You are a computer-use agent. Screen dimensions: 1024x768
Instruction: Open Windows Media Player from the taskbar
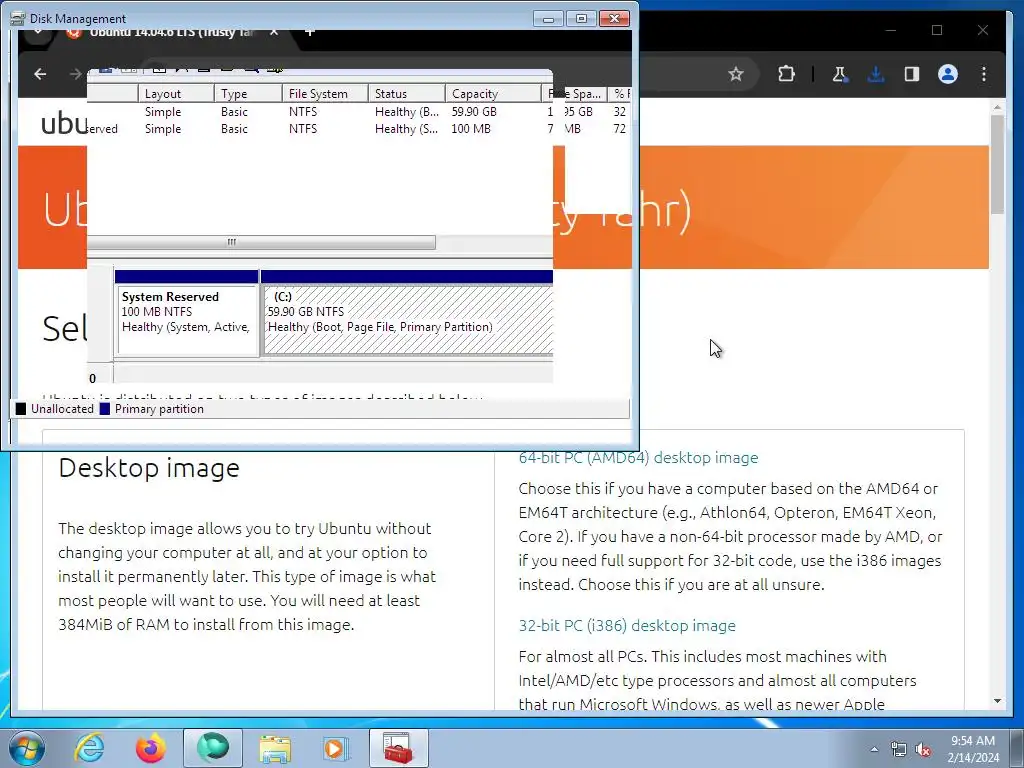coord(337,748)
